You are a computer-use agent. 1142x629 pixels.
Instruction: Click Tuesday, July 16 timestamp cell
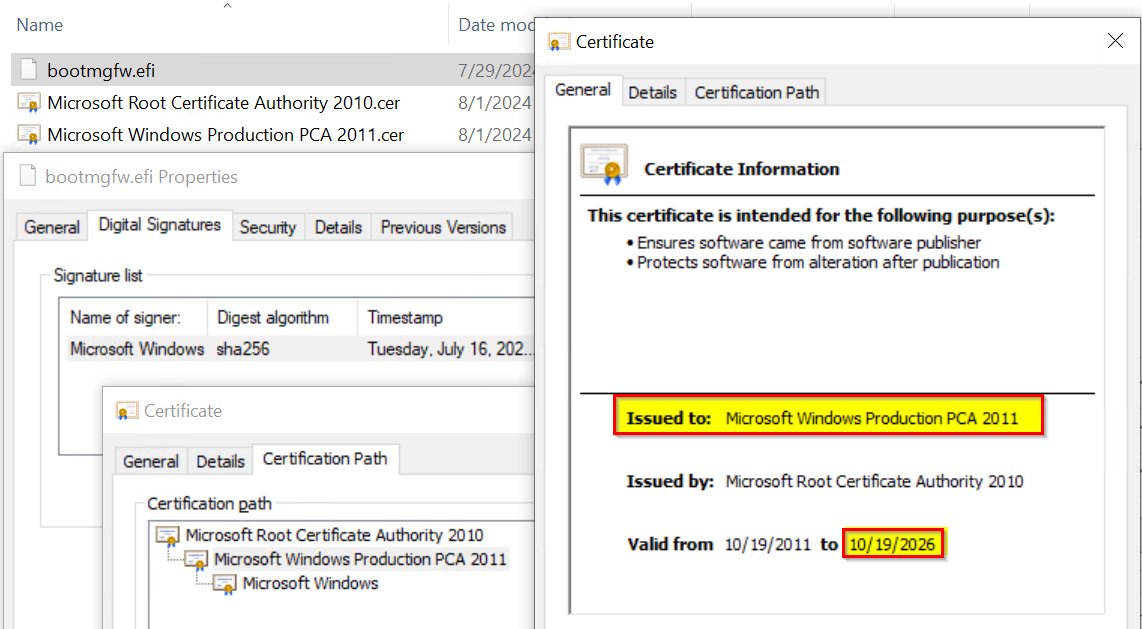pos(450,349)
